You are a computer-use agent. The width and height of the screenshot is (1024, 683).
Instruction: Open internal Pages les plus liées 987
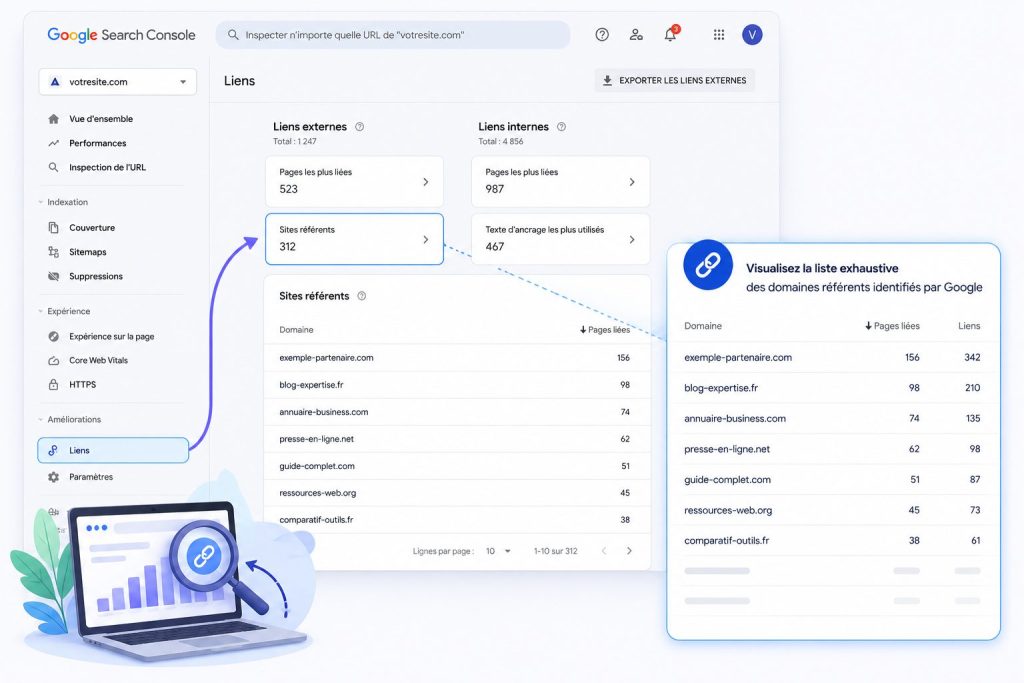pyautogui.click(x=560, y=182)
